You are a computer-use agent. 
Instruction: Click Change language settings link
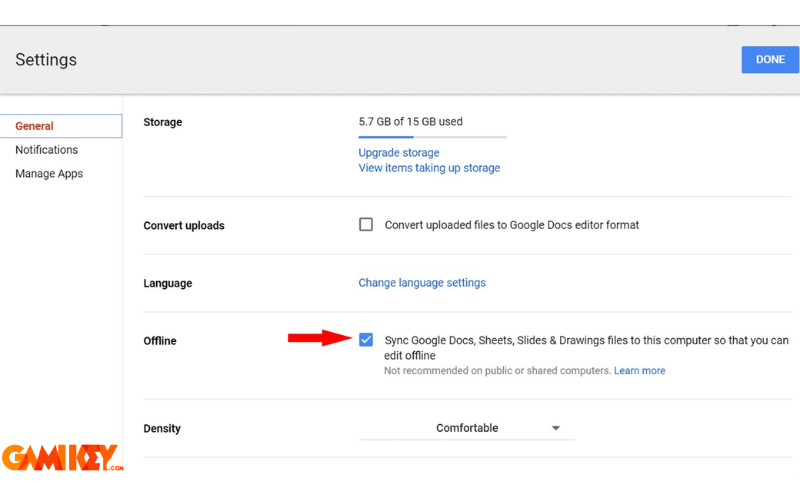[x=422, y=283]
